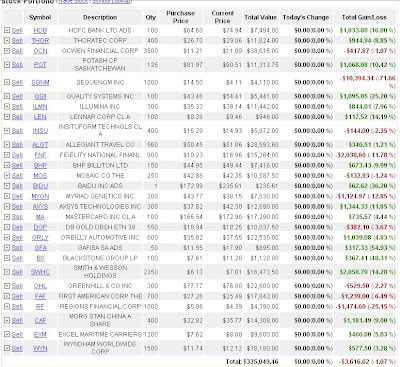This screenshot has width=400, height=367.
Task: Open the SWHC symbol link
Action: coord(40,272)
